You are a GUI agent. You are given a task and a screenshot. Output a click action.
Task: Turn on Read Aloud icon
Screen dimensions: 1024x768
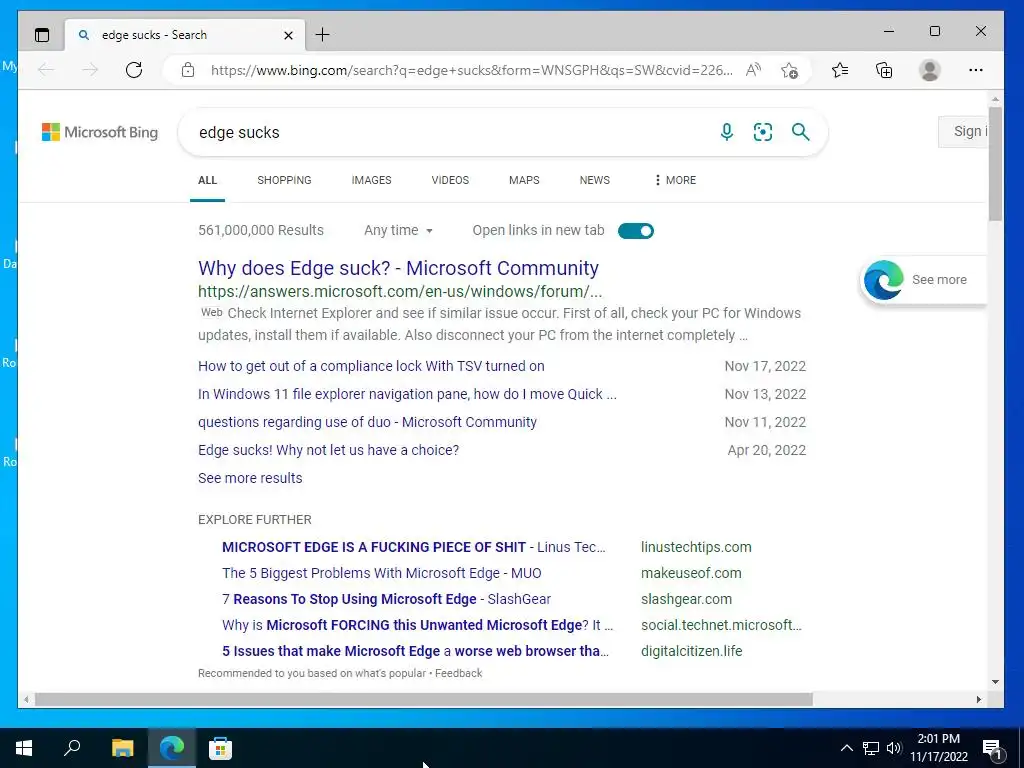point(753,70)
